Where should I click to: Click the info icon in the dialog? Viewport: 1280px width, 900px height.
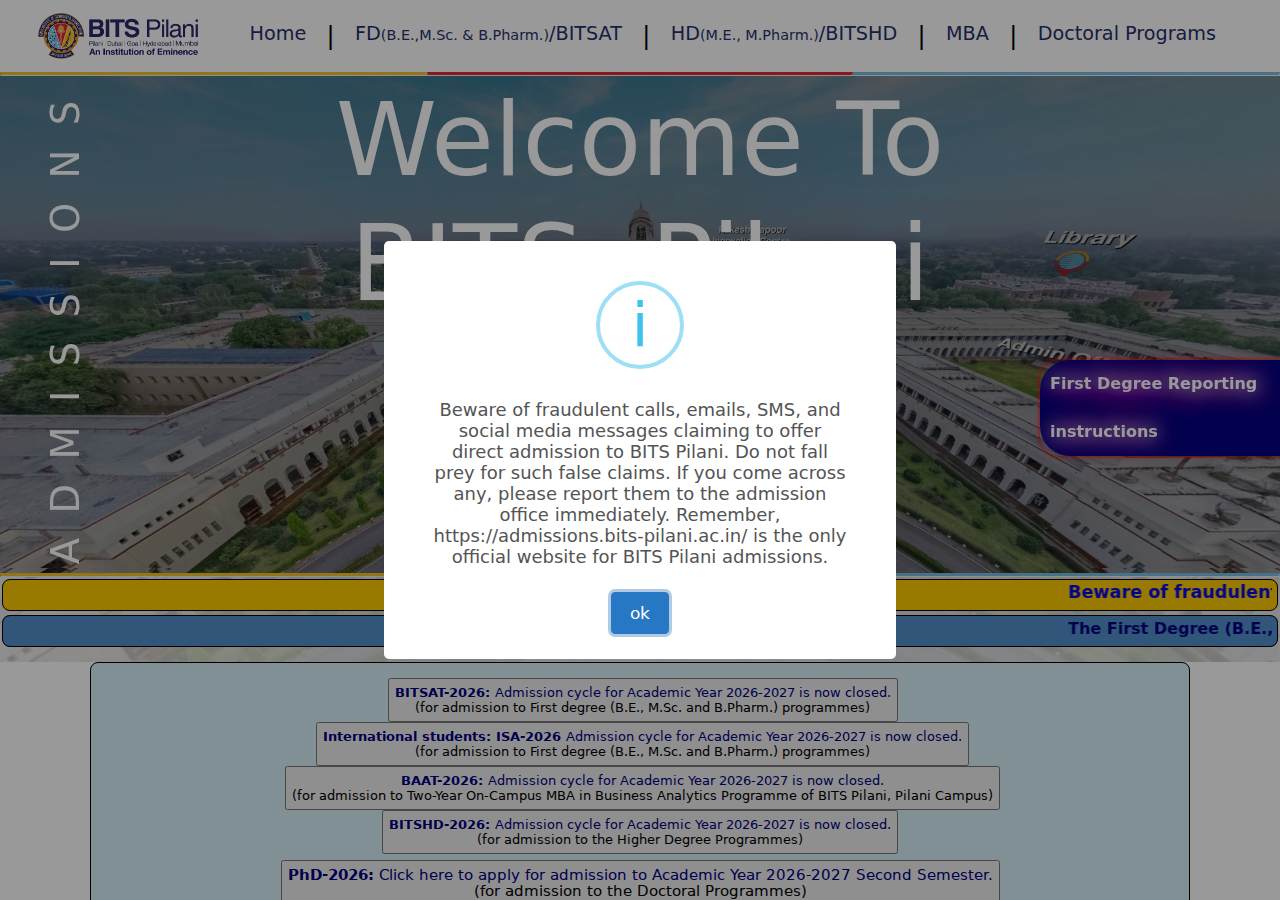point(640,325)
